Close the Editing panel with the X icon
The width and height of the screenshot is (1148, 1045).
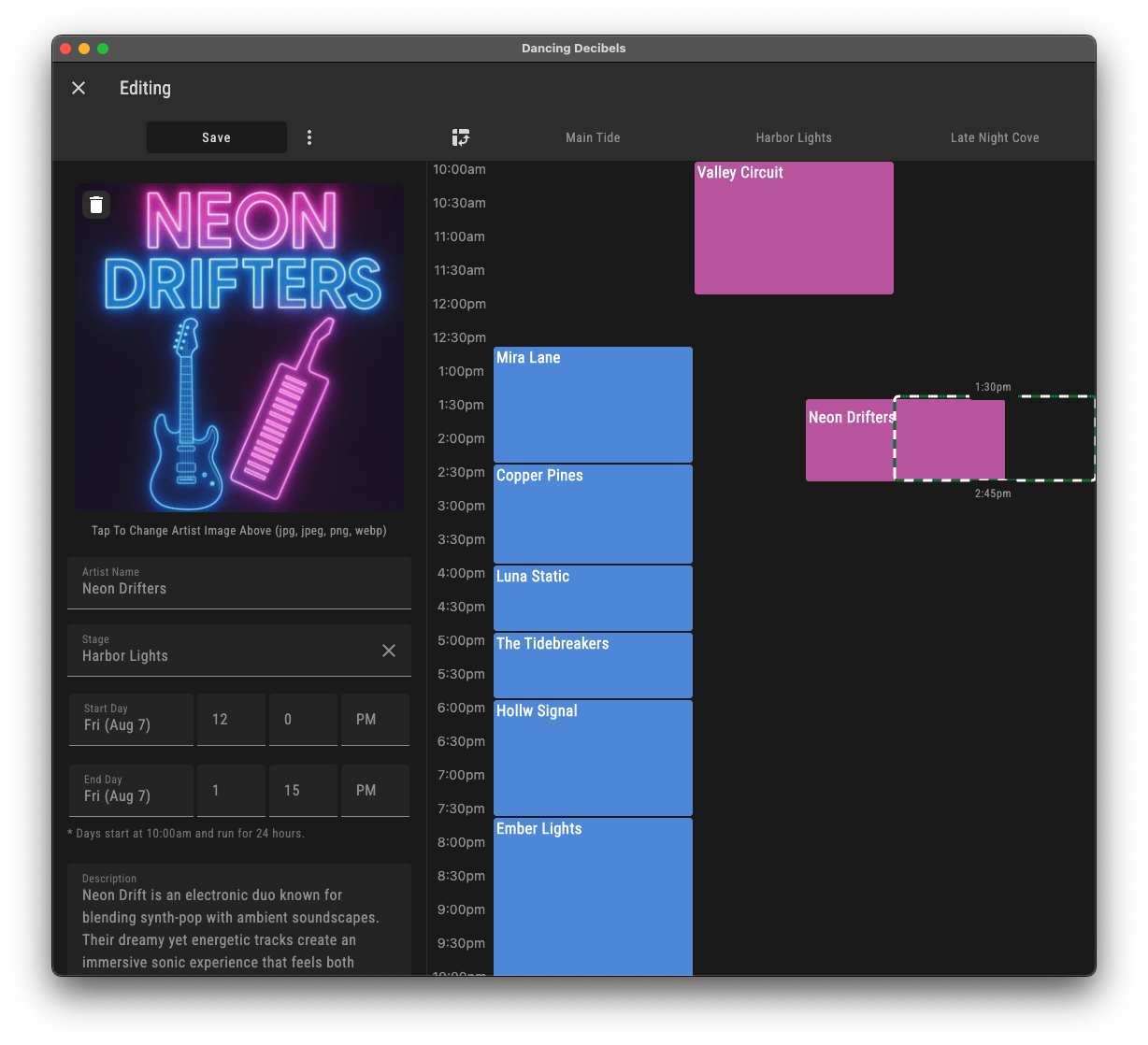(x=79, y=88)
